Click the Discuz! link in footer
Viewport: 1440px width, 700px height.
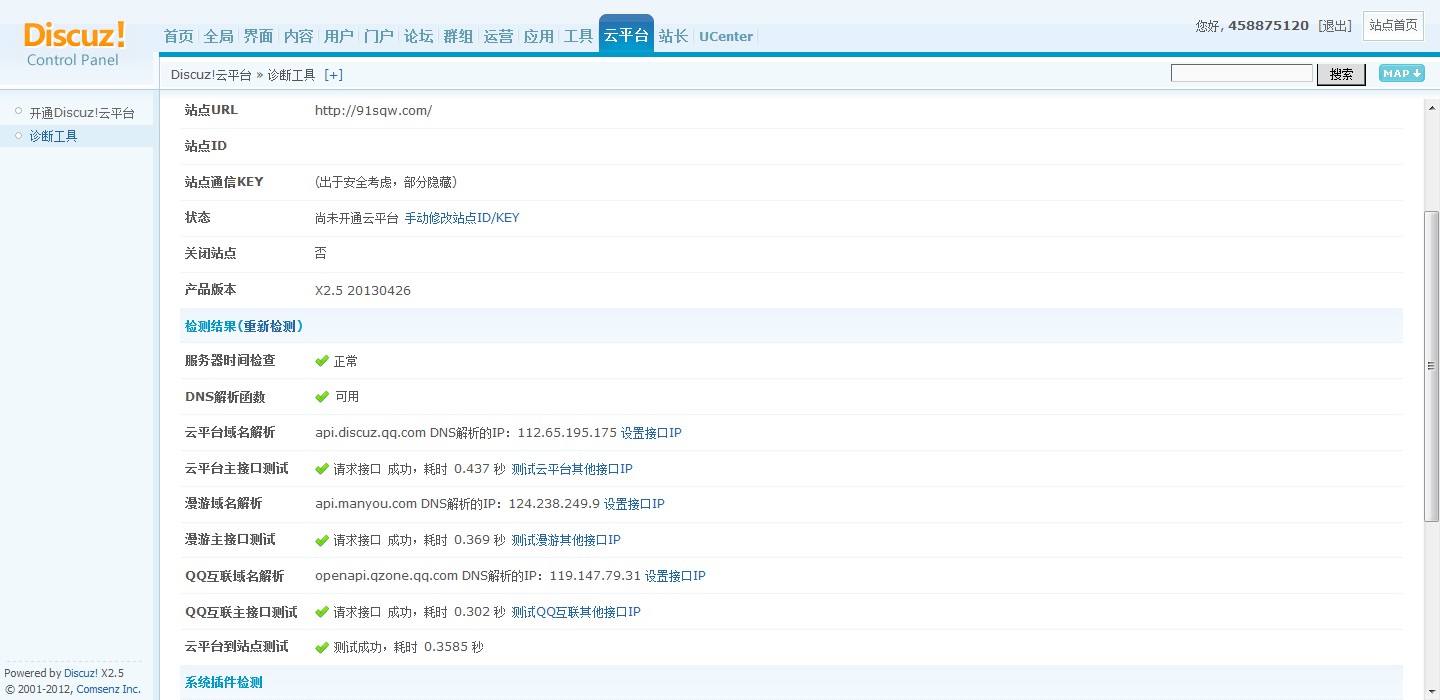(x=81, y=673)
